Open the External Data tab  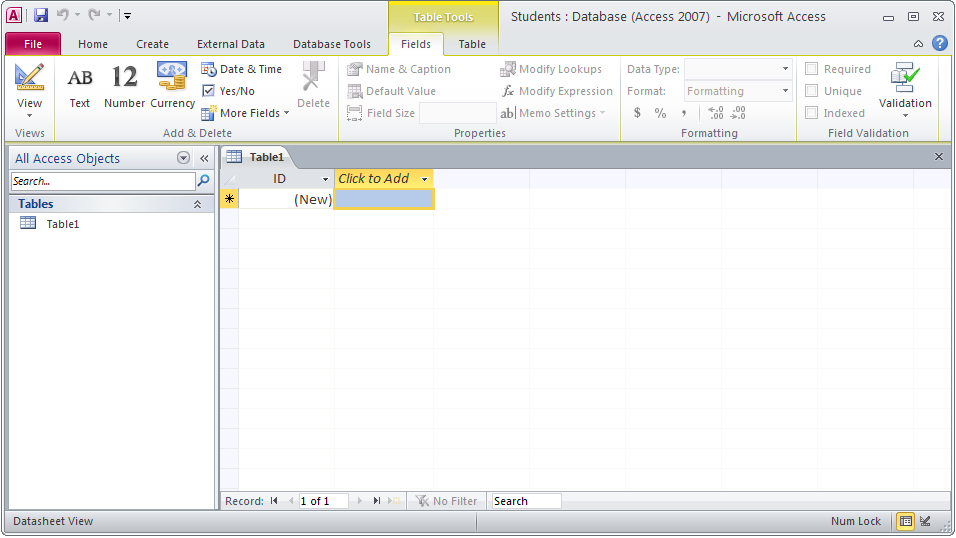(230, 44)
